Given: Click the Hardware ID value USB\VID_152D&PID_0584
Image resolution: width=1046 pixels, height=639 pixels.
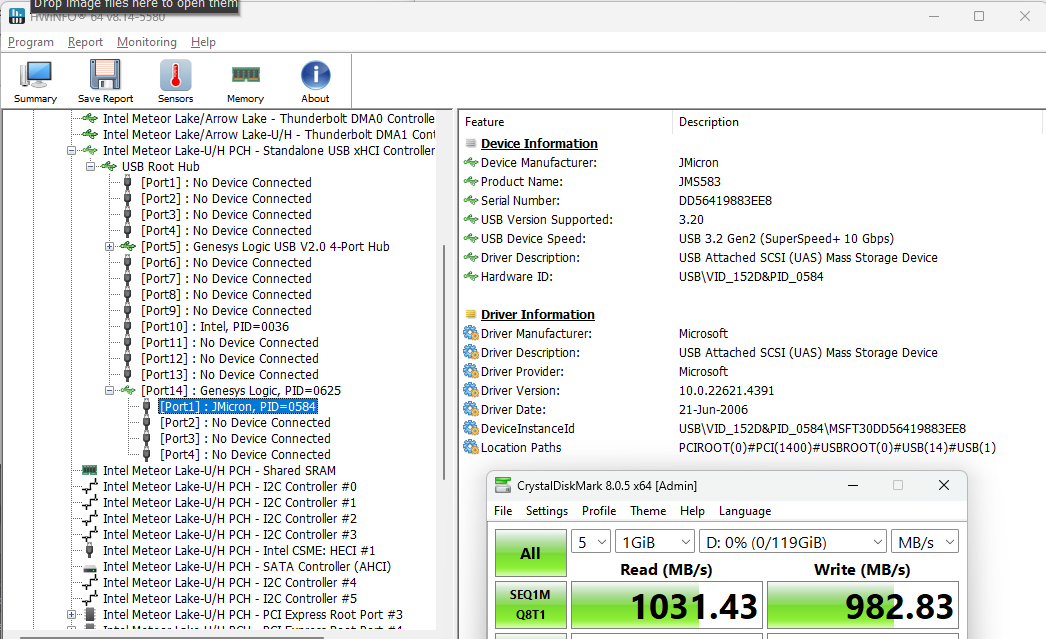Looking at the screenshot, I should [x=751, y=276].
